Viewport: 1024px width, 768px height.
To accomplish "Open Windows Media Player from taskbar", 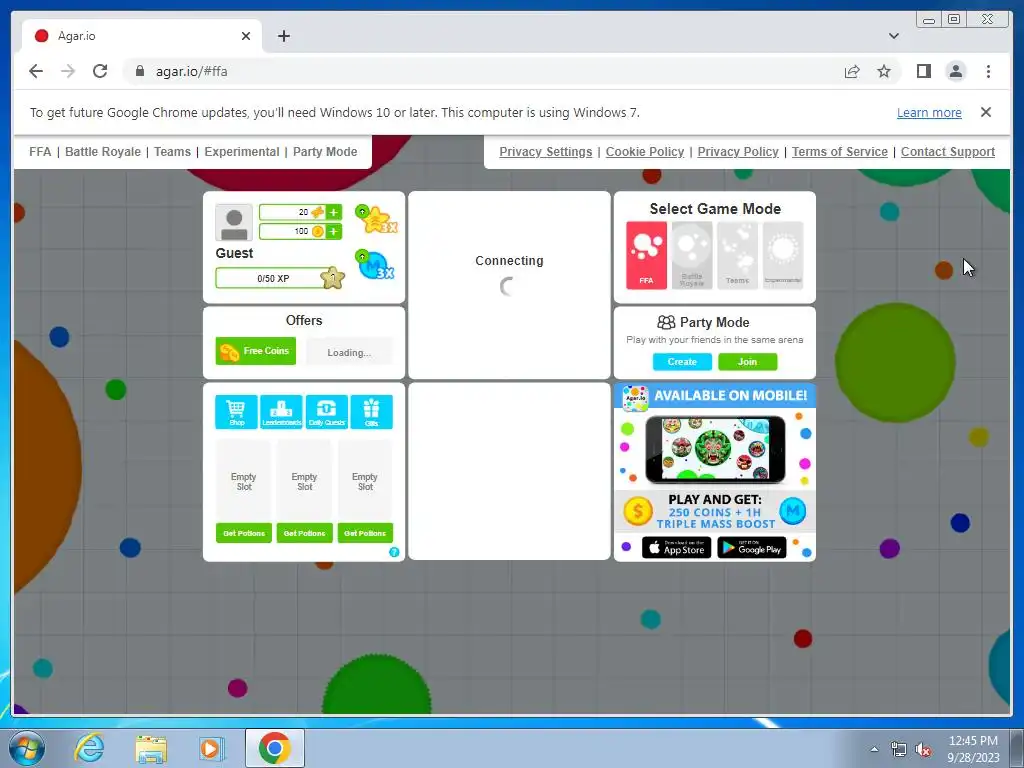I will [210, 748].
